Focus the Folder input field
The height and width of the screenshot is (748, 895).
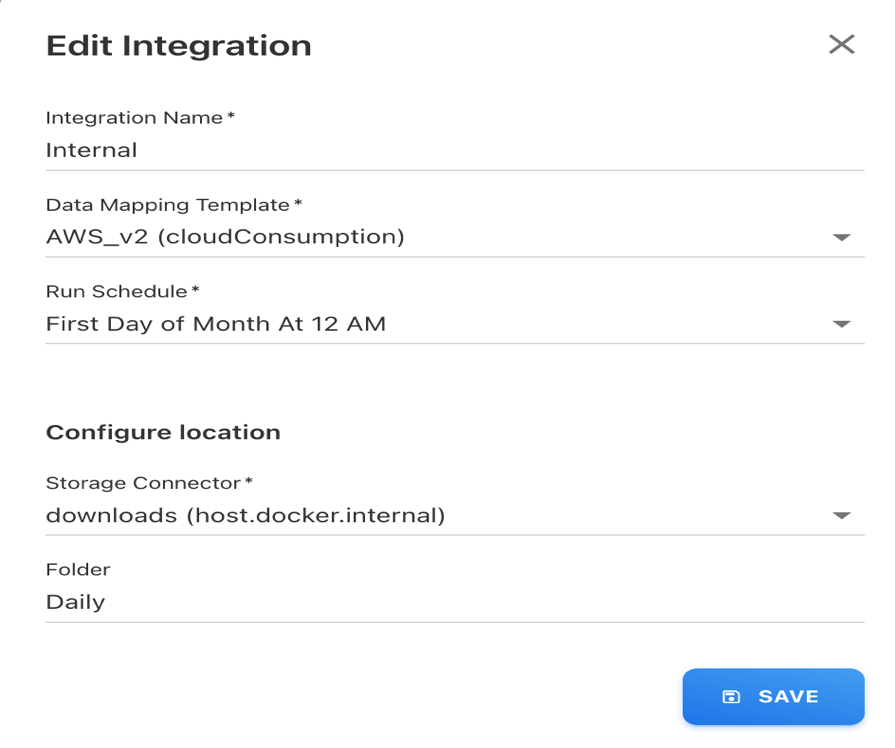click(x=455, y=602)
